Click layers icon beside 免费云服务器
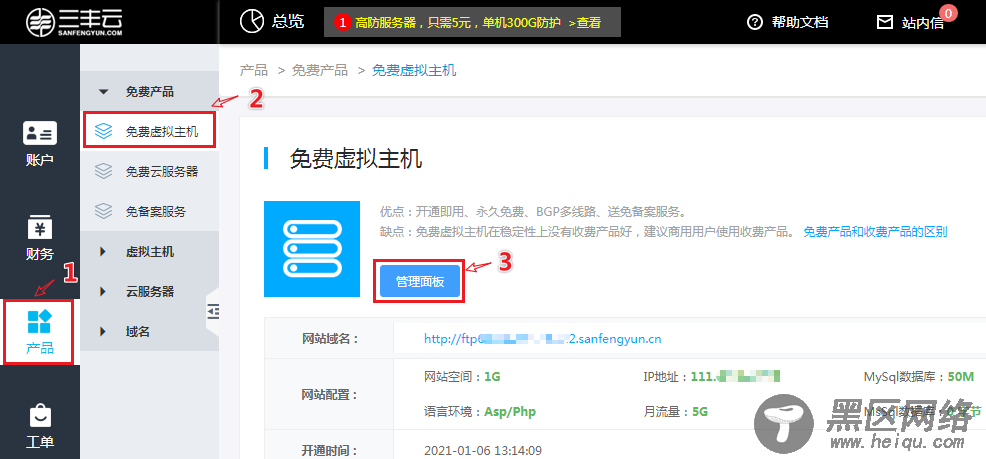This screenshot has height=459, width=986. (x=103, y=171)
